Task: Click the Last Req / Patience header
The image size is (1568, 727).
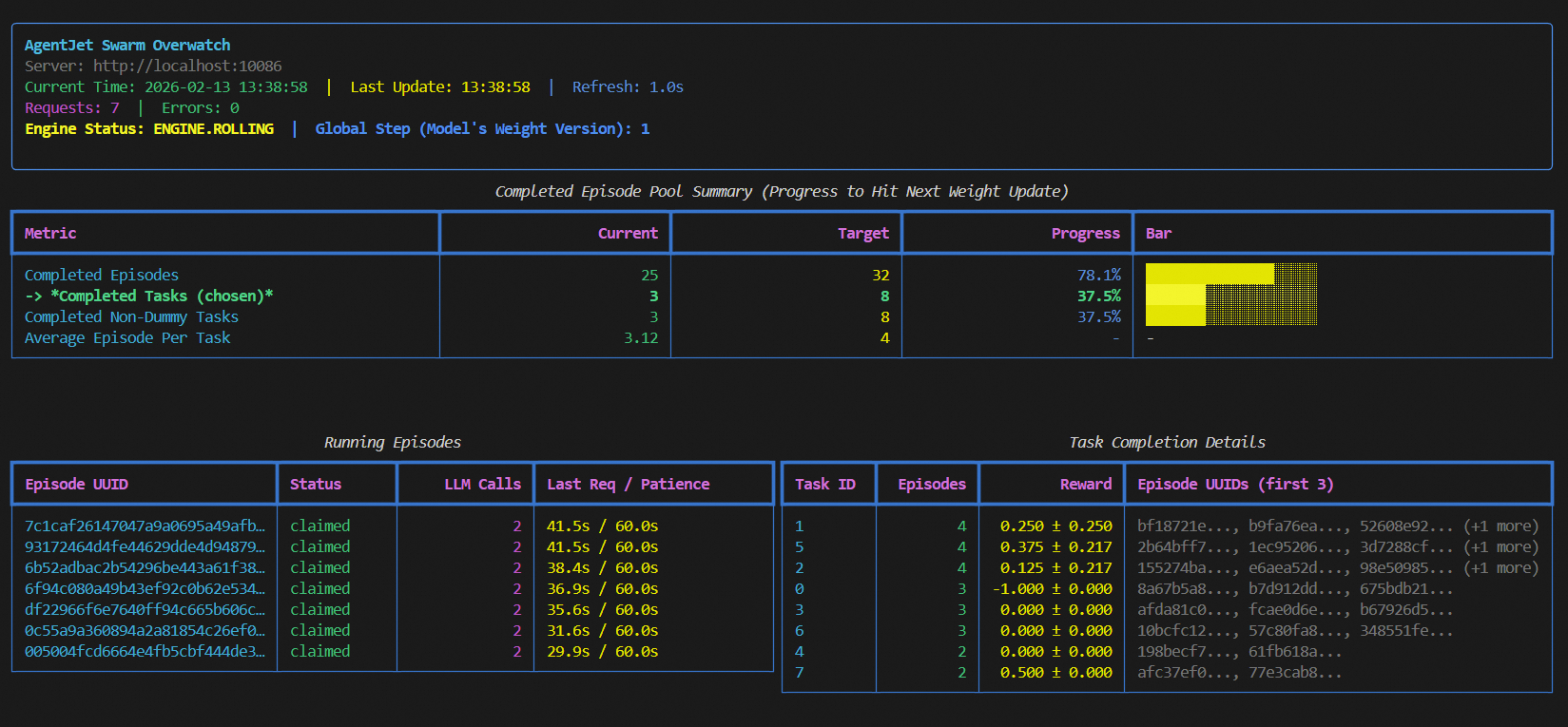Action: click(628, 485)
